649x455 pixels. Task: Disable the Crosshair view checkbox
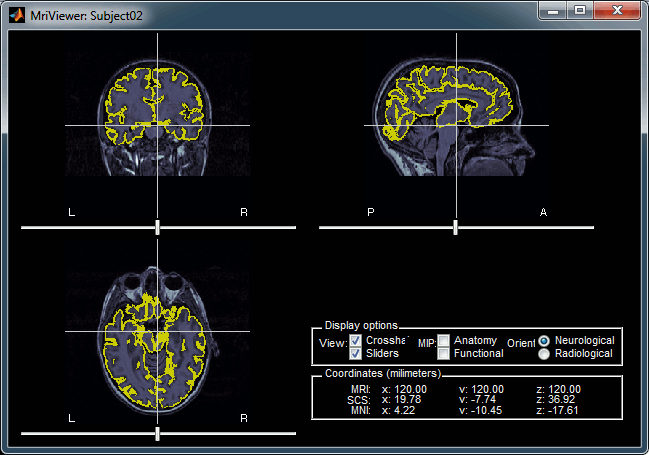(x=356, y=341)
